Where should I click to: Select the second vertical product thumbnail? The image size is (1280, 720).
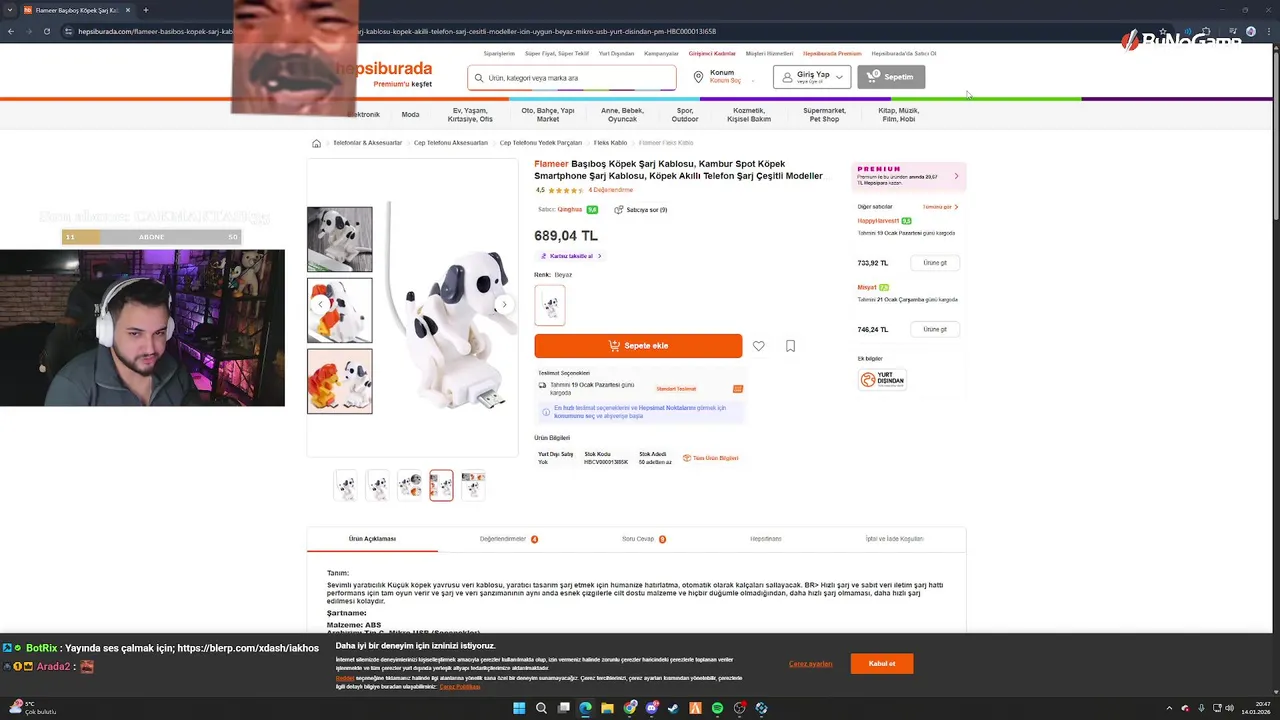pyautogui.click(x=340, y=310)
